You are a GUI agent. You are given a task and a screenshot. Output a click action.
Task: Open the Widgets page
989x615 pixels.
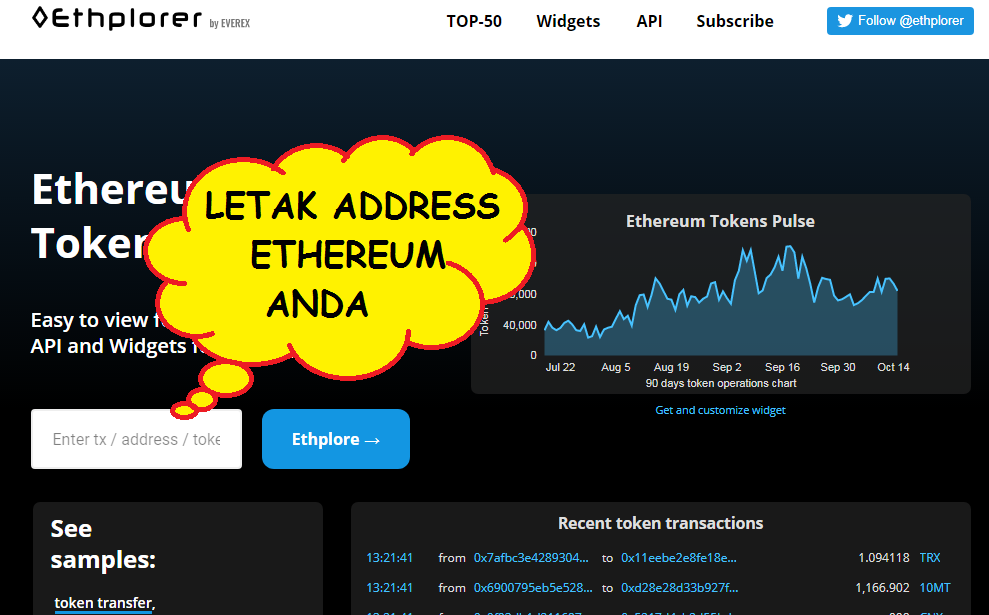568,21
